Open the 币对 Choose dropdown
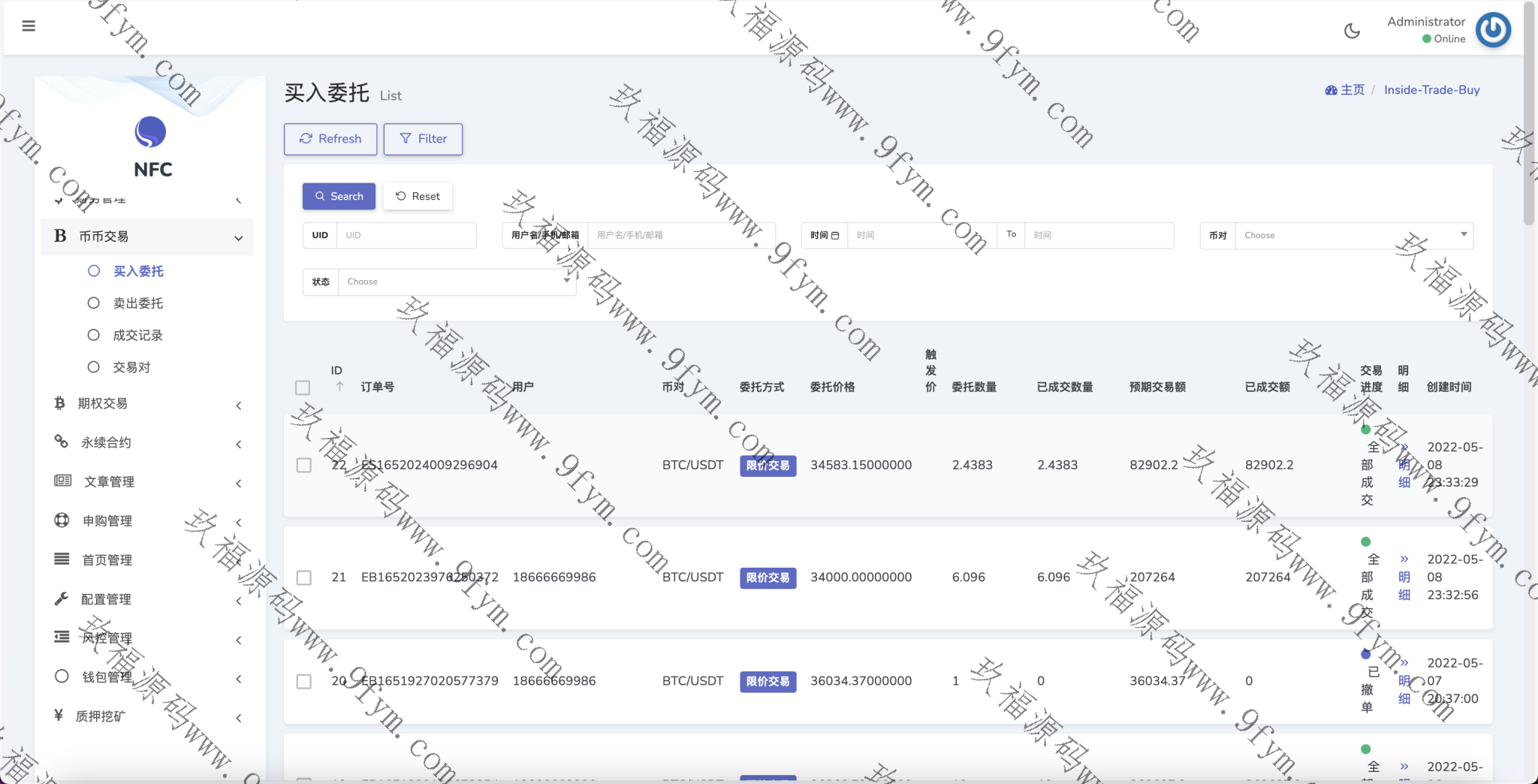The height and width of the screenshot is (784, 1538). [1353, 236]
